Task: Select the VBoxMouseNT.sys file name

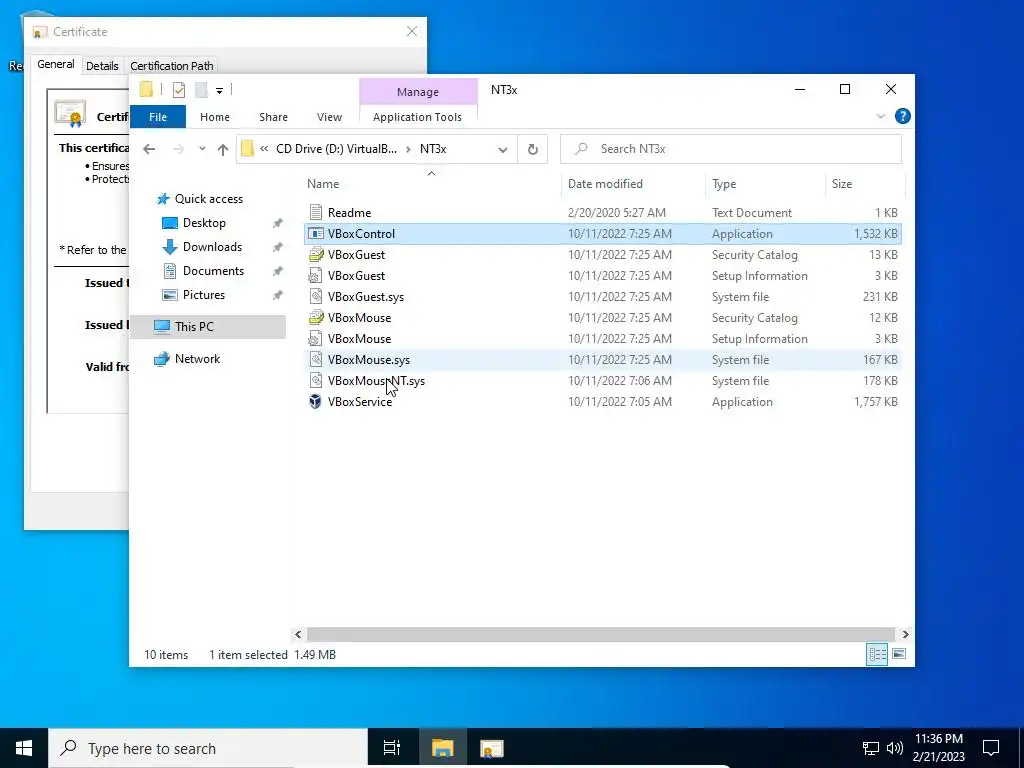Action: pos(376,381)
